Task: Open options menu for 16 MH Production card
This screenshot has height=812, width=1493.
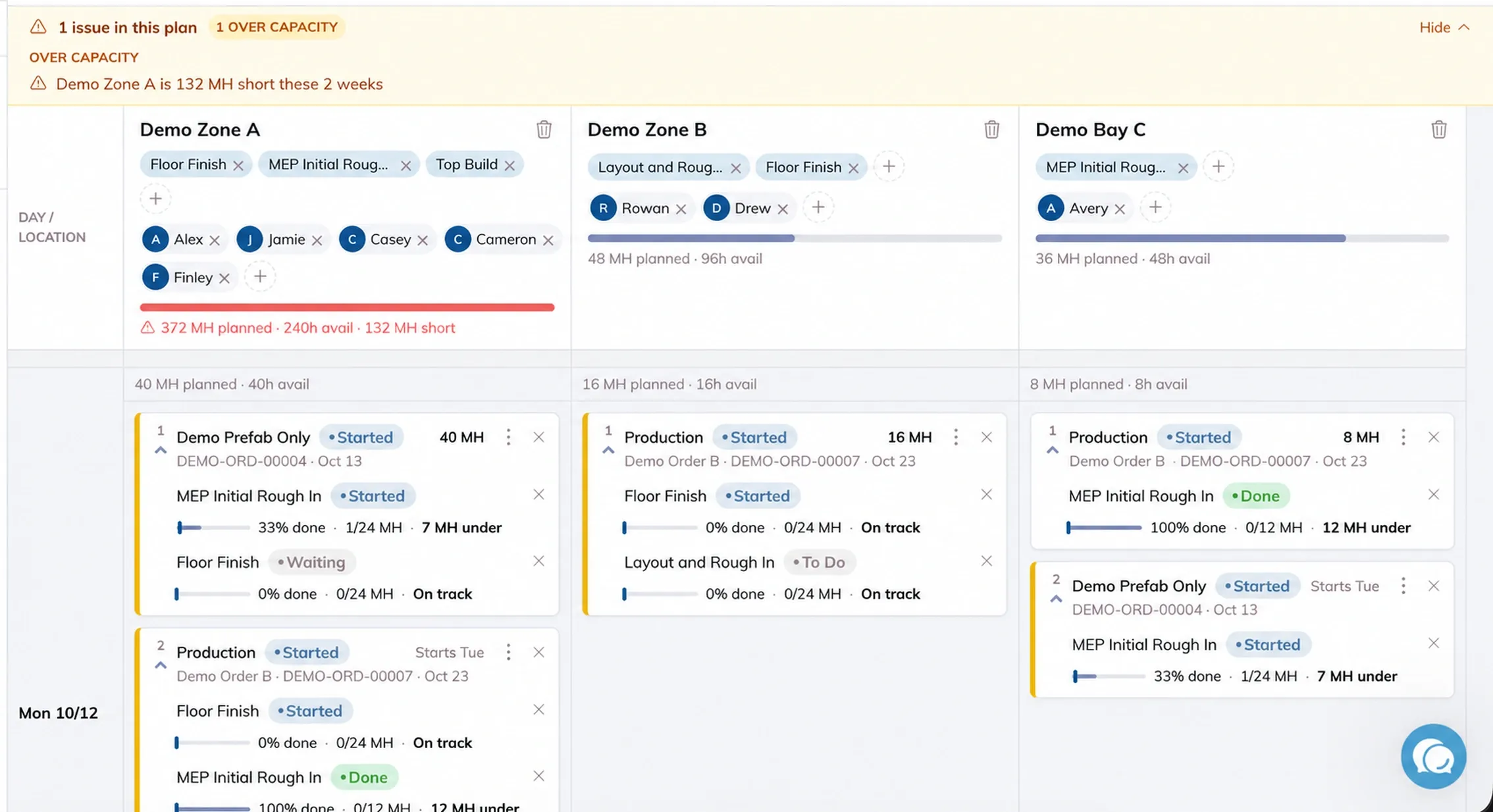Action: click(956, 438)
